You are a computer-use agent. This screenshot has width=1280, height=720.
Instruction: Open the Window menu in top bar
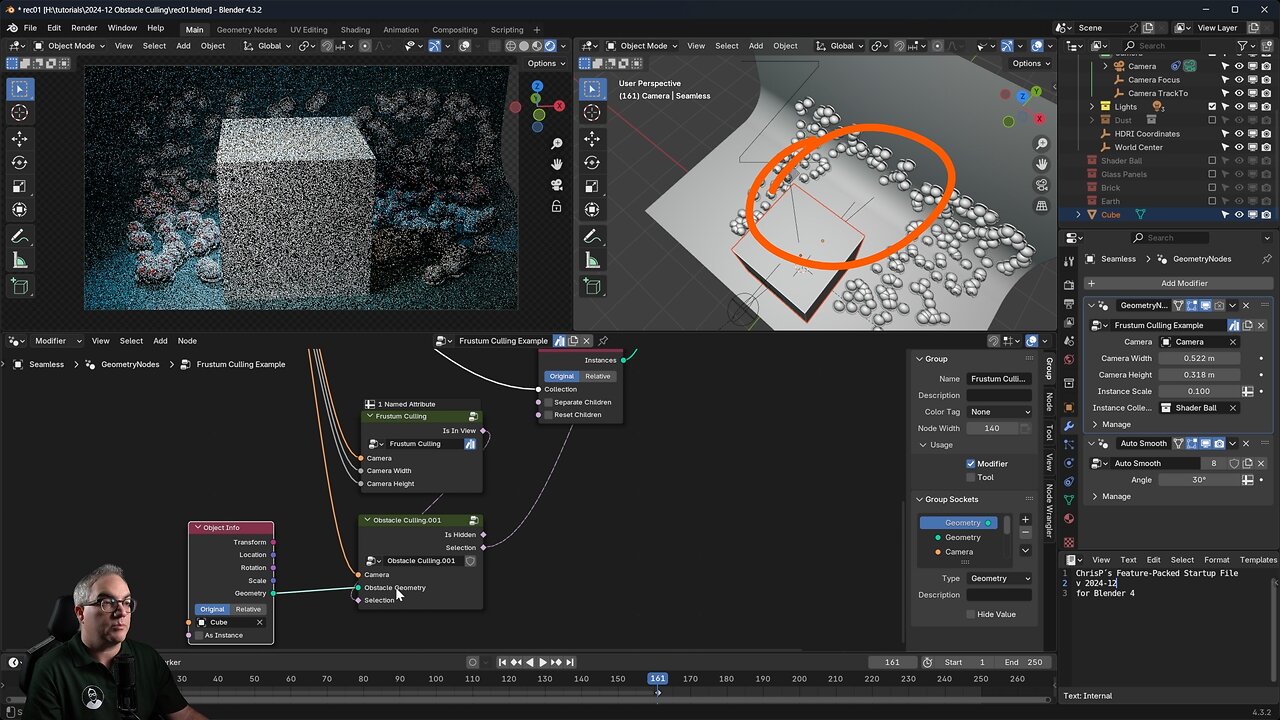122,28
